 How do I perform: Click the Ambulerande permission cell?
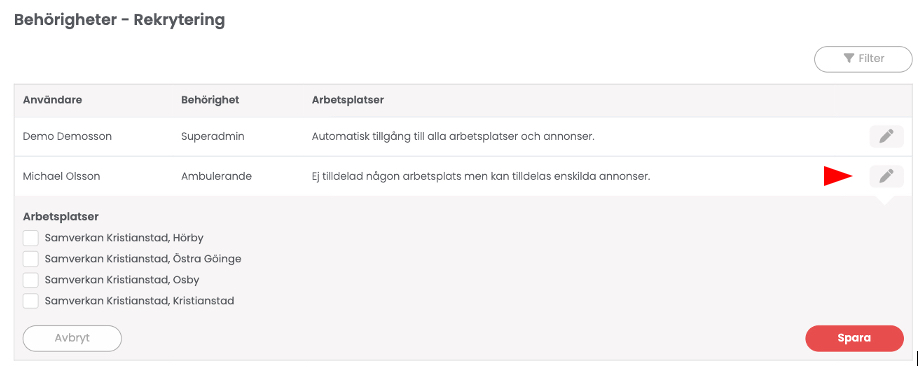(x=217, y=176)
